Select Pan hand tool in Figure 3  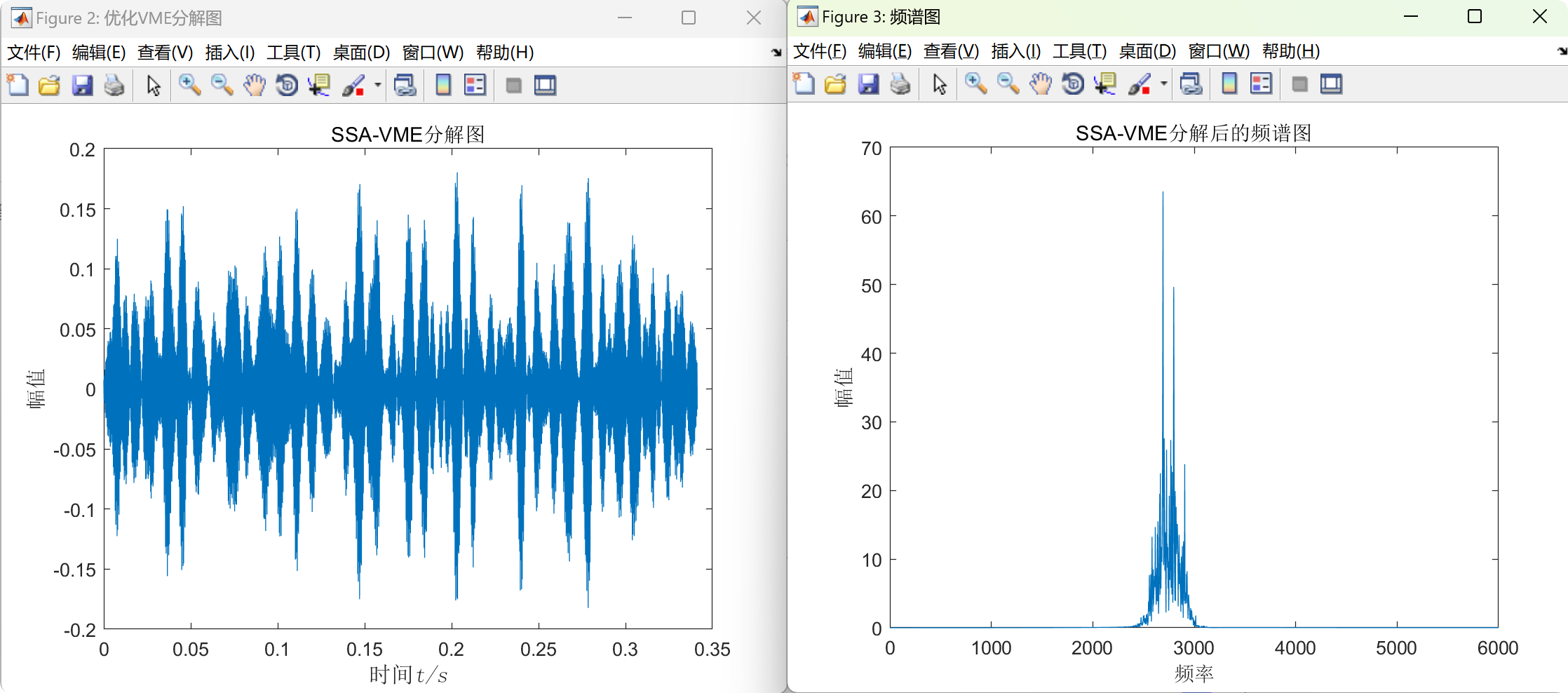click(x=1041, y=83)
